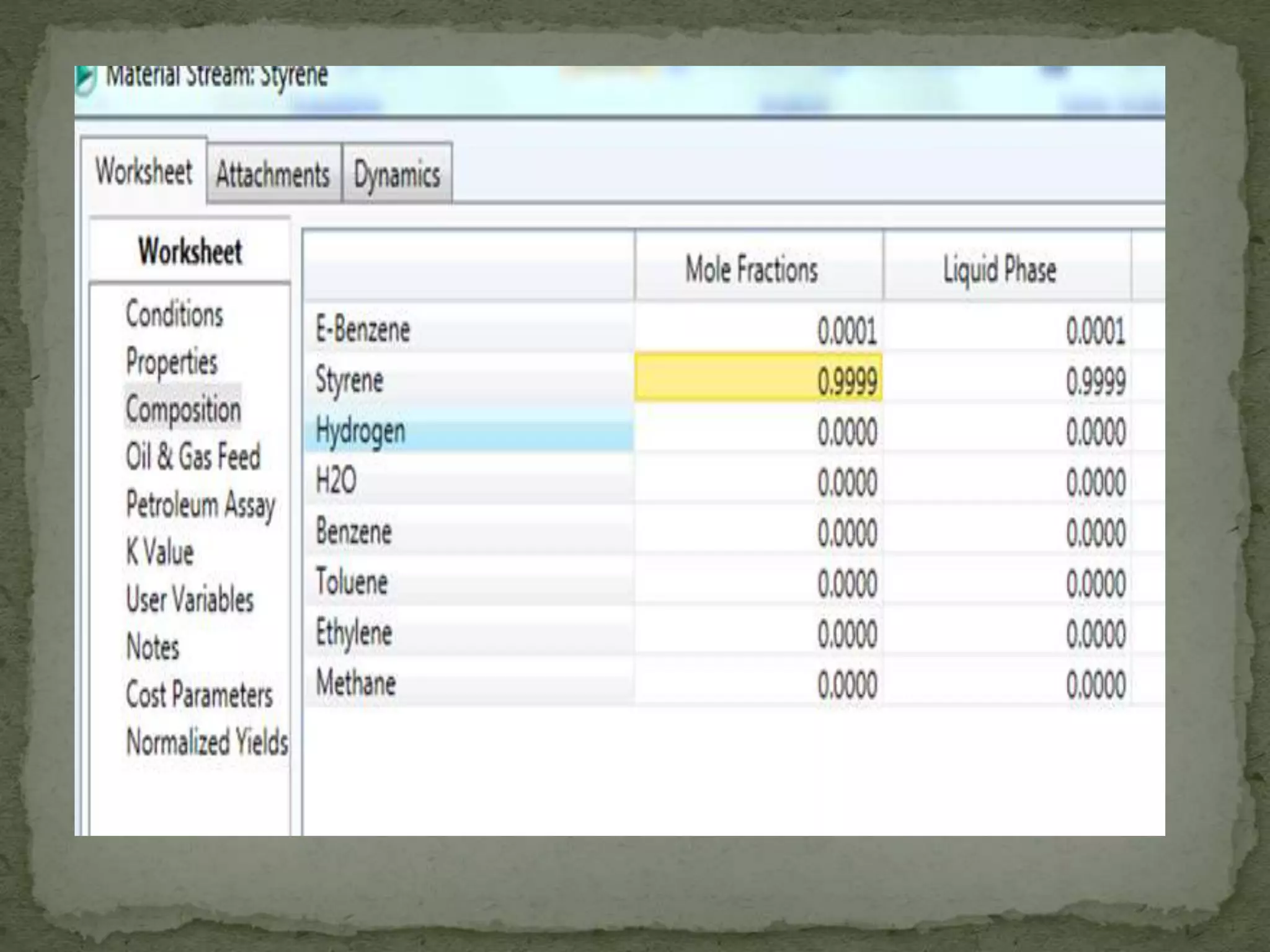Select User Variables in the sidebar

pos(190,599)
